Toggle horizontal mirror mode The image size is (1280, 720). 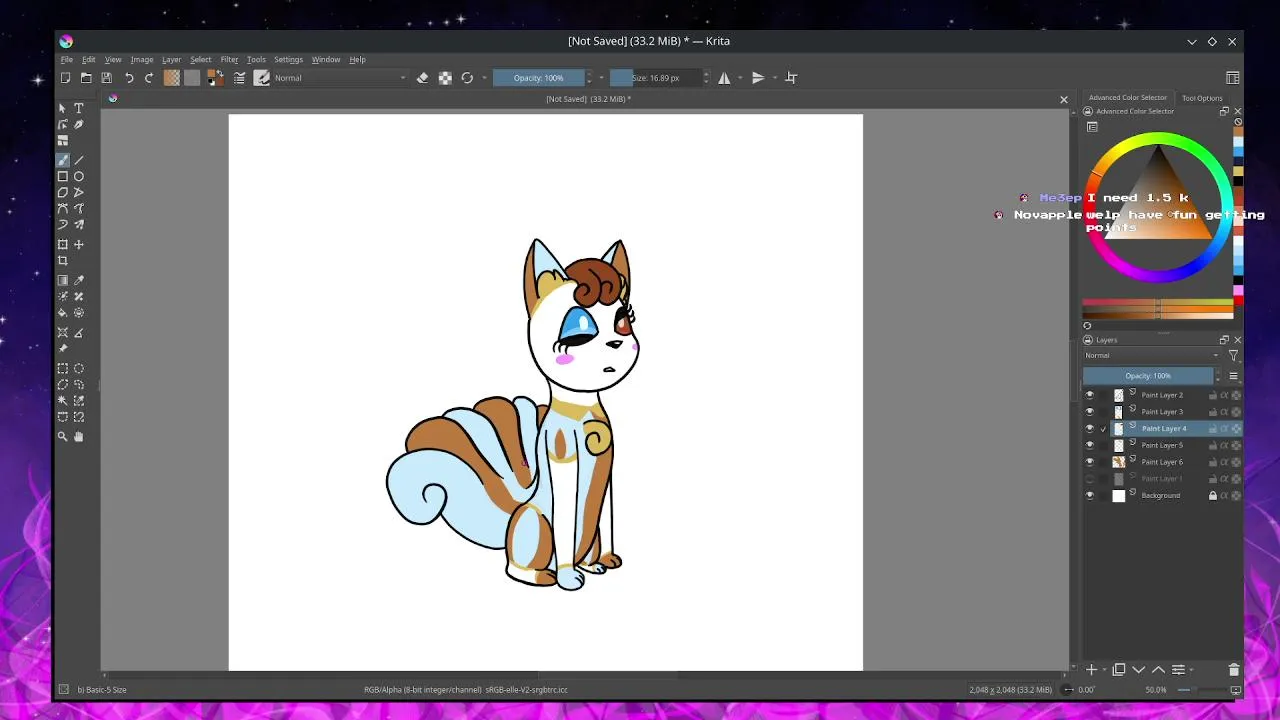[724, 78]
